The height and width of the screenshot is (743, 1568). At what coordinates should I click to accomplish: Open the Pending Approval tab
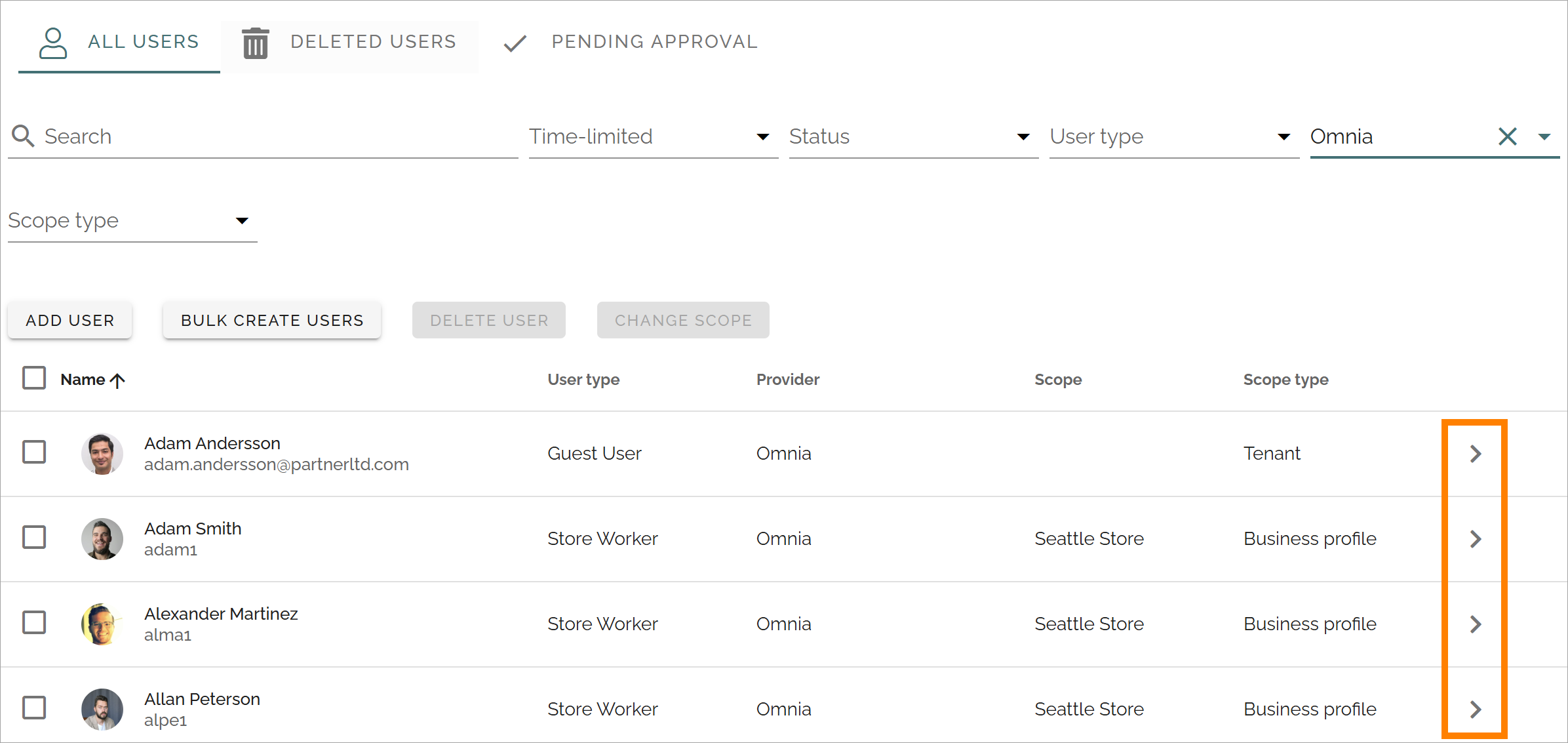629,43
